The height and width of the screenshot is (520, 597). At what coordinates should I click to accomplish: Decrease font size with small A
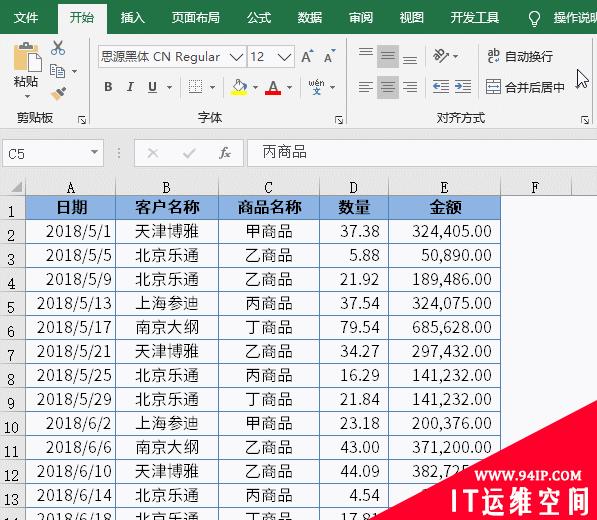329,57
